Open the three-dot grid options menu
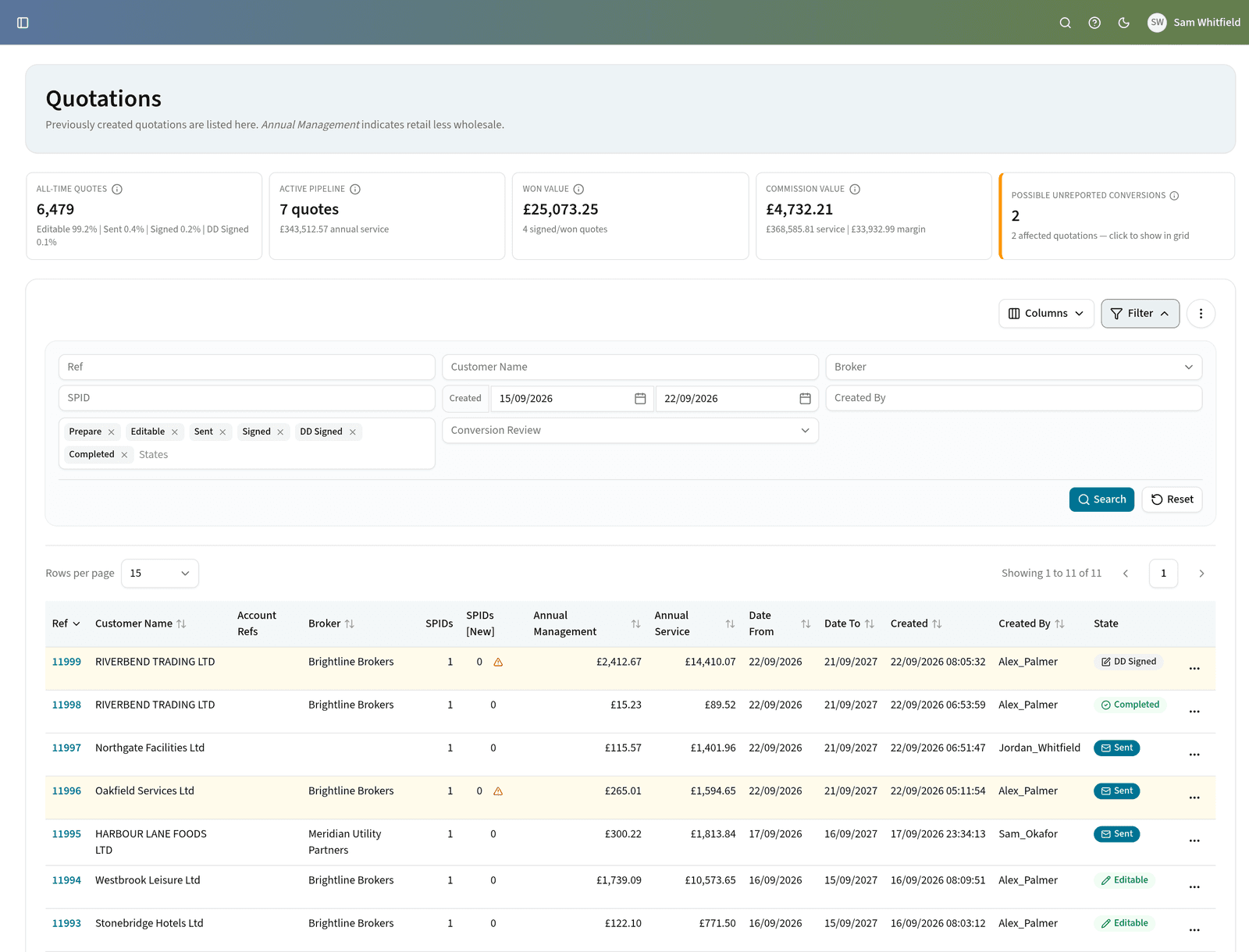 [x=1201, y=314]
